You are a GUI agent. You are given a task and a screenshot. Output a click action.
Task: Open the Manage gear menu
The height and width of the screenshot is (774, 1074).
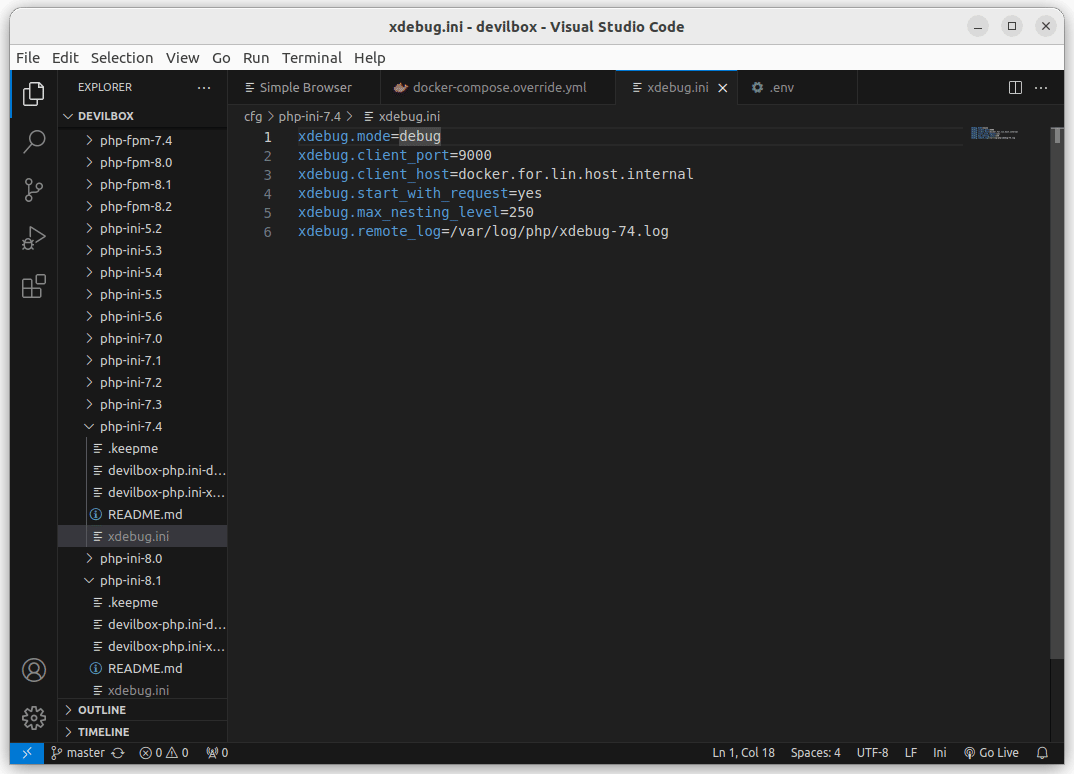[34, 717]
